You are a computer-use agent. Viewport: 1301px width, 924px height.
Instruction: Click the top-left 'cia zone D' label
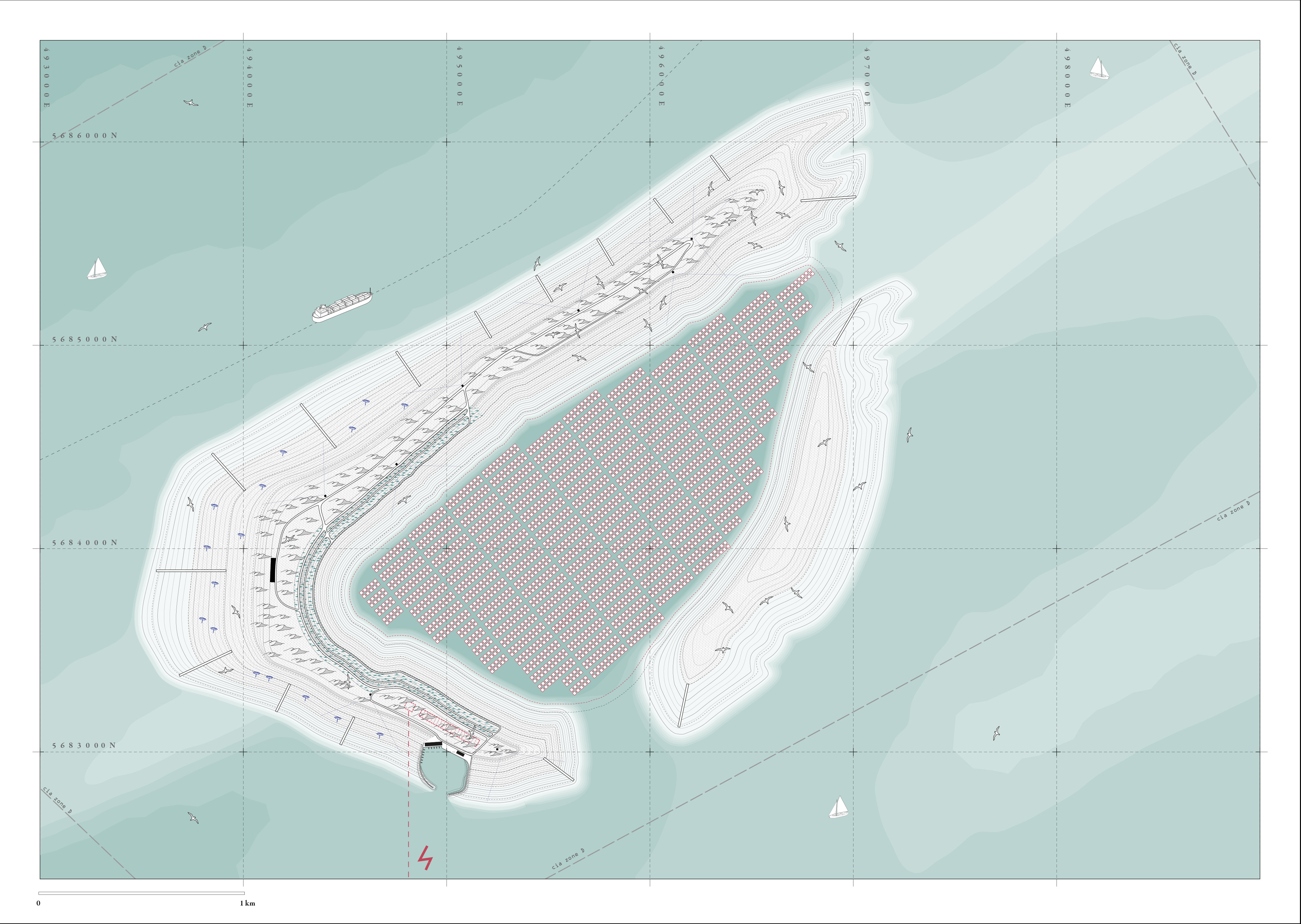(x=190, y=57)
